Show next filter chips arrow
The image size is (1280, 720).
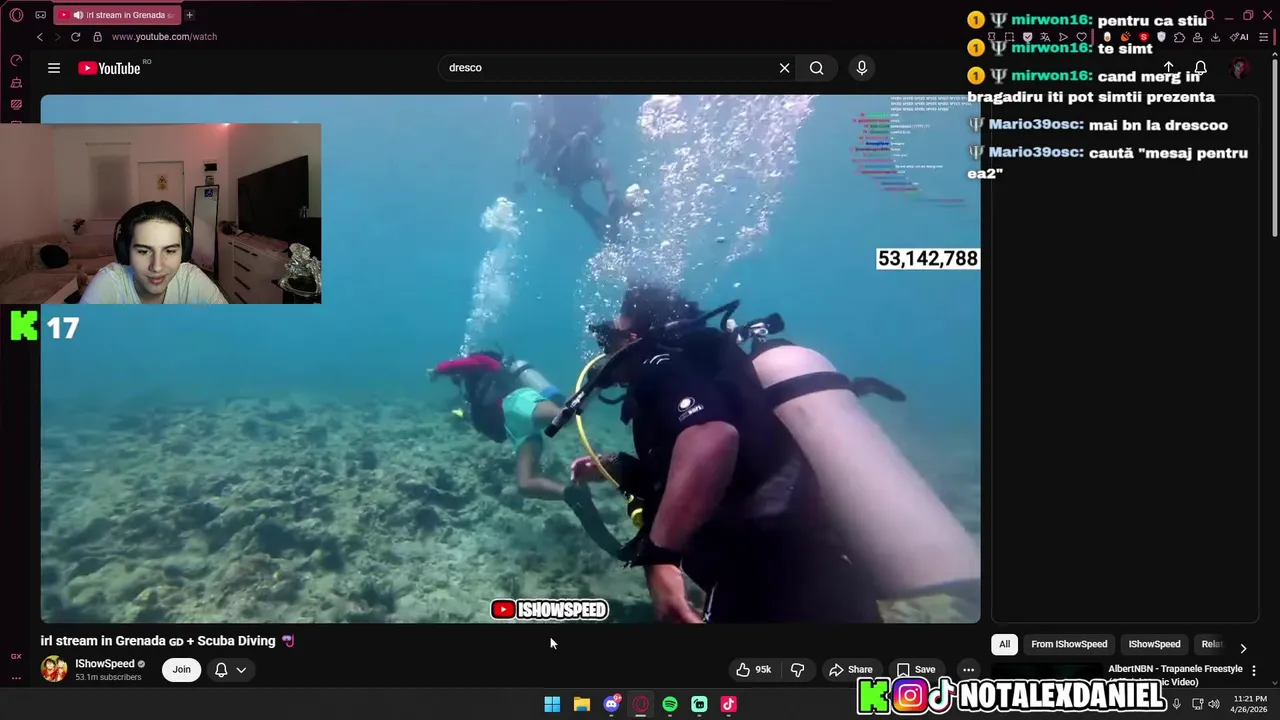(1243, 648)
